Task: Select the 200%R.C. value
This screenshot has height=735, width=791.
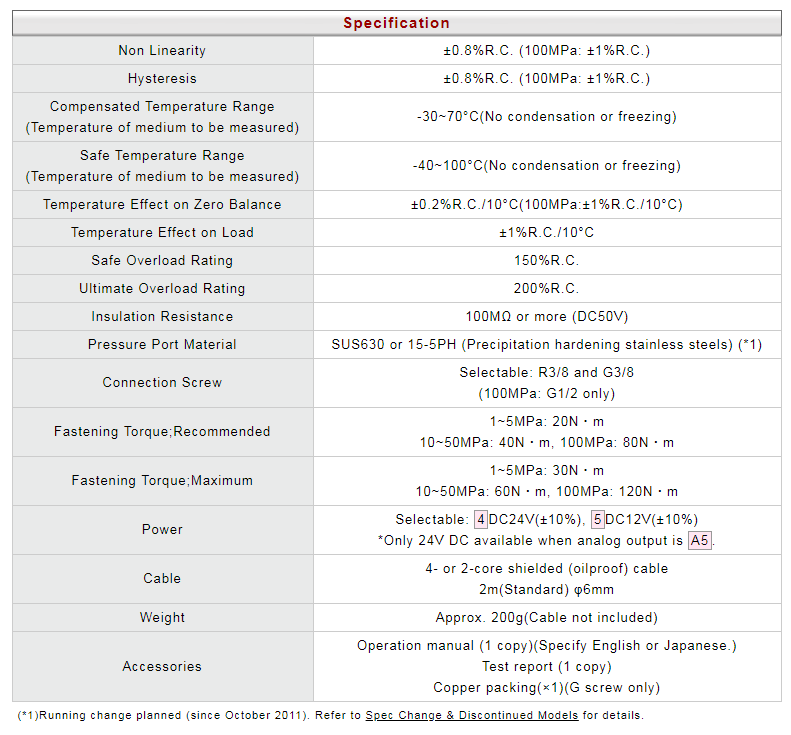Action: point(547,289)
